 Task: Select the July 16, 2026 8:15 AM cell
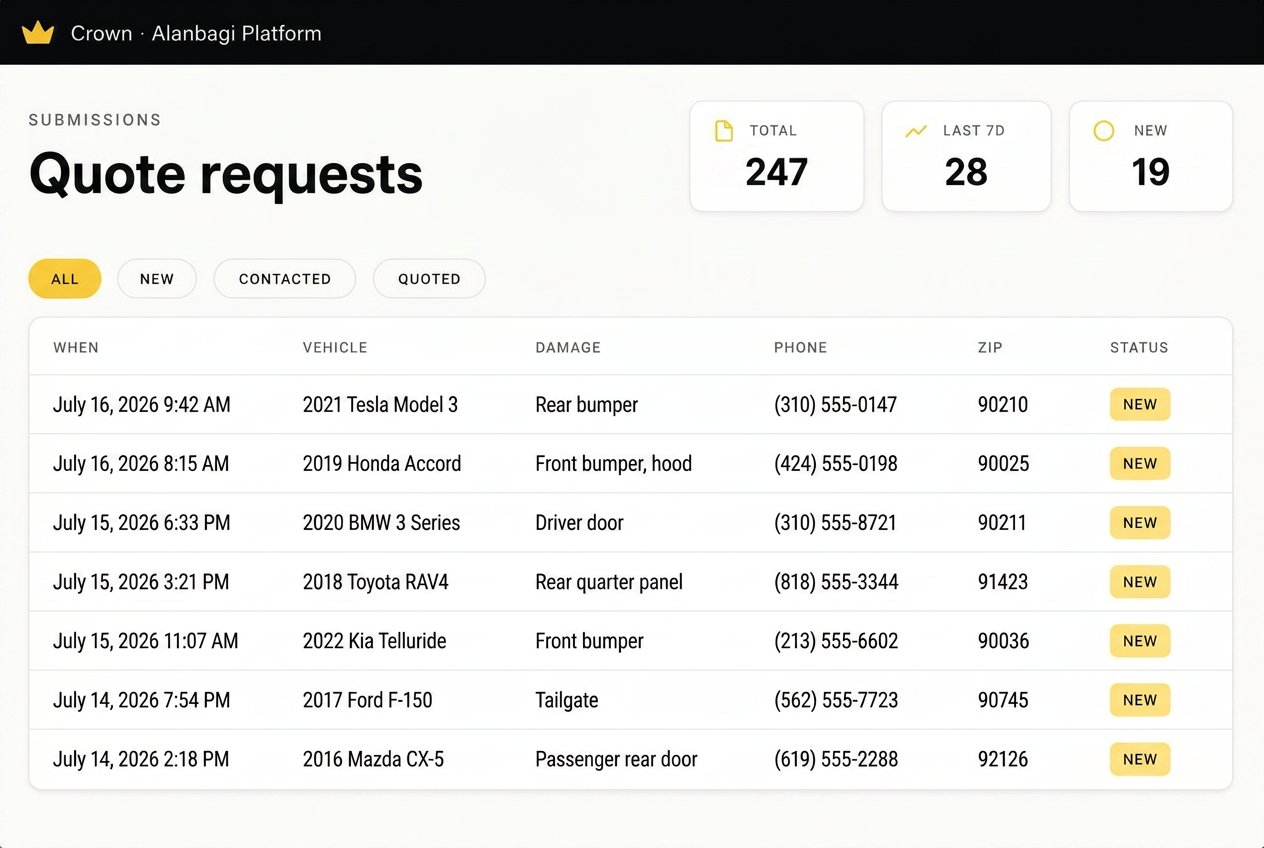pos(141,464)
